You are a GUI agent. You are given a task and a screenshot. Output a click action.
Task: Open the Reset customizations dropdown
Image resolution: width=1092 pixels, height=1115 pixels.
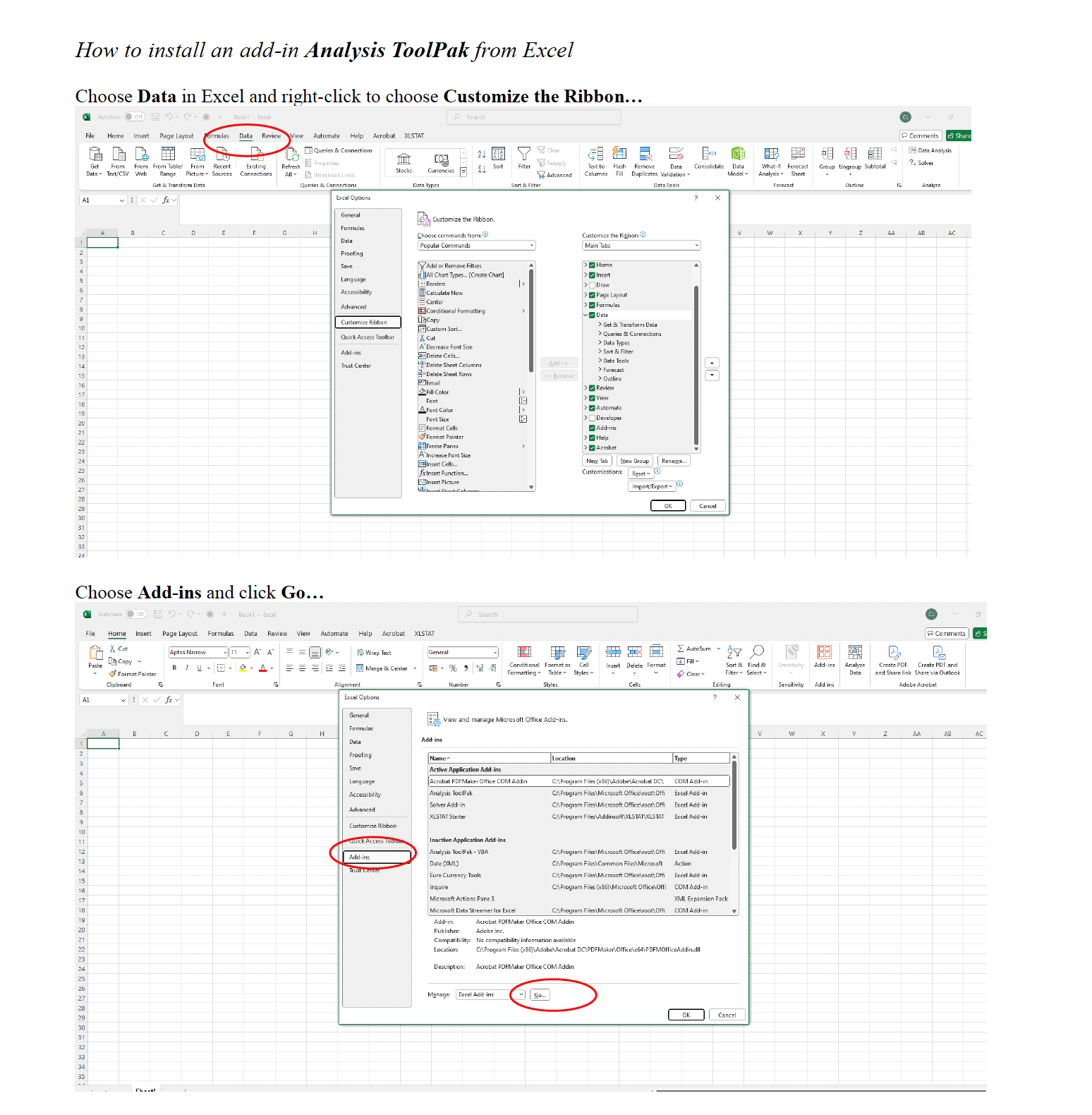[641, 474]
